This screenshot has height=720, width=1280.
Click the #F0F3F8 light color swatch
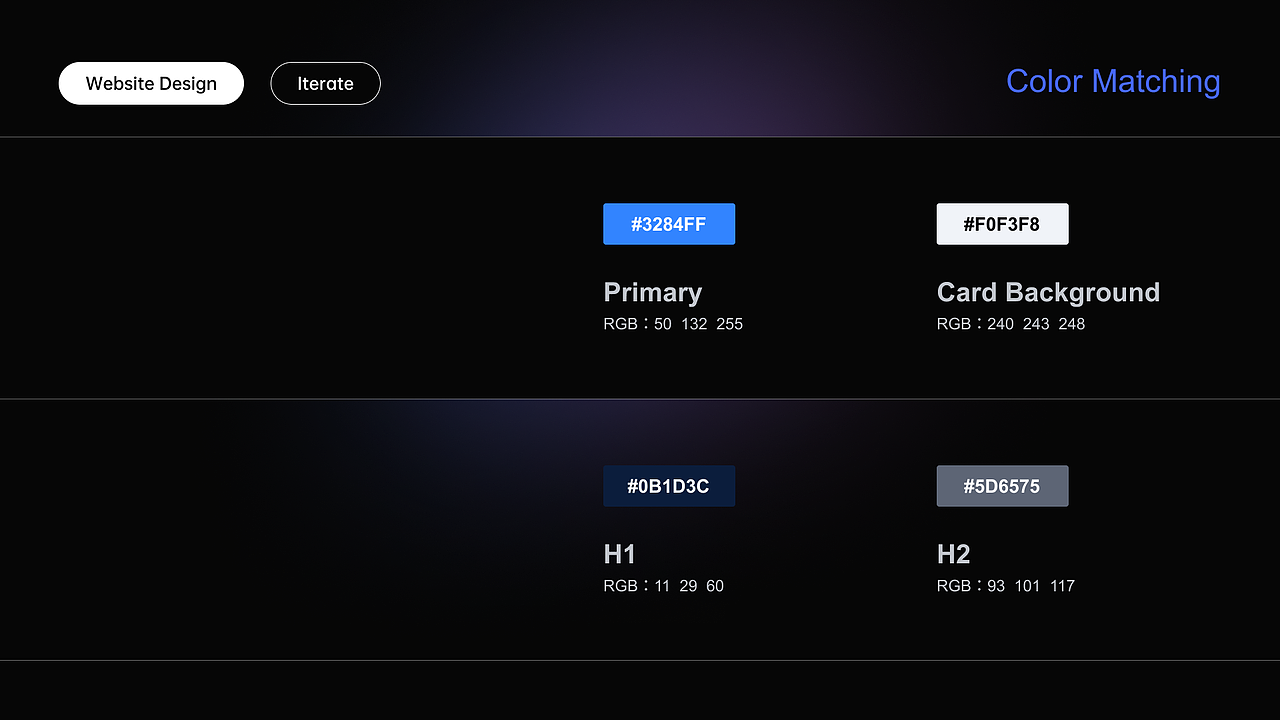point(1002,224)
